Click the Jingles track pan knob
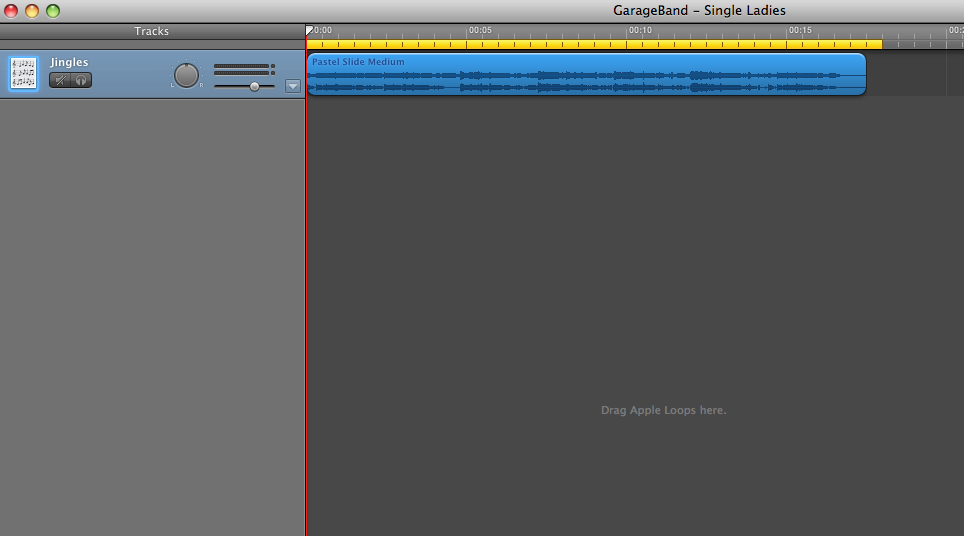 tap(187, 75)
